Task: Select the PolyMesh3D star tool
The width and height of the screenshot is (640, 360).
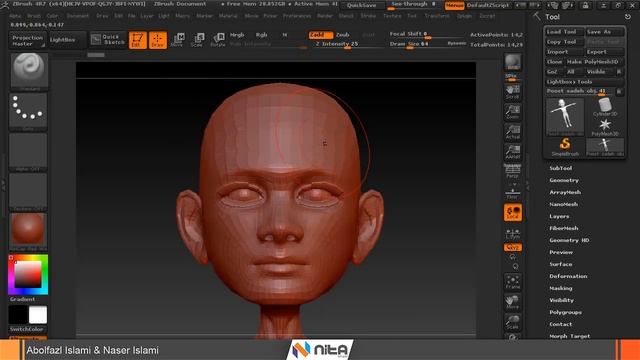Action: click(x=605, y=127)
